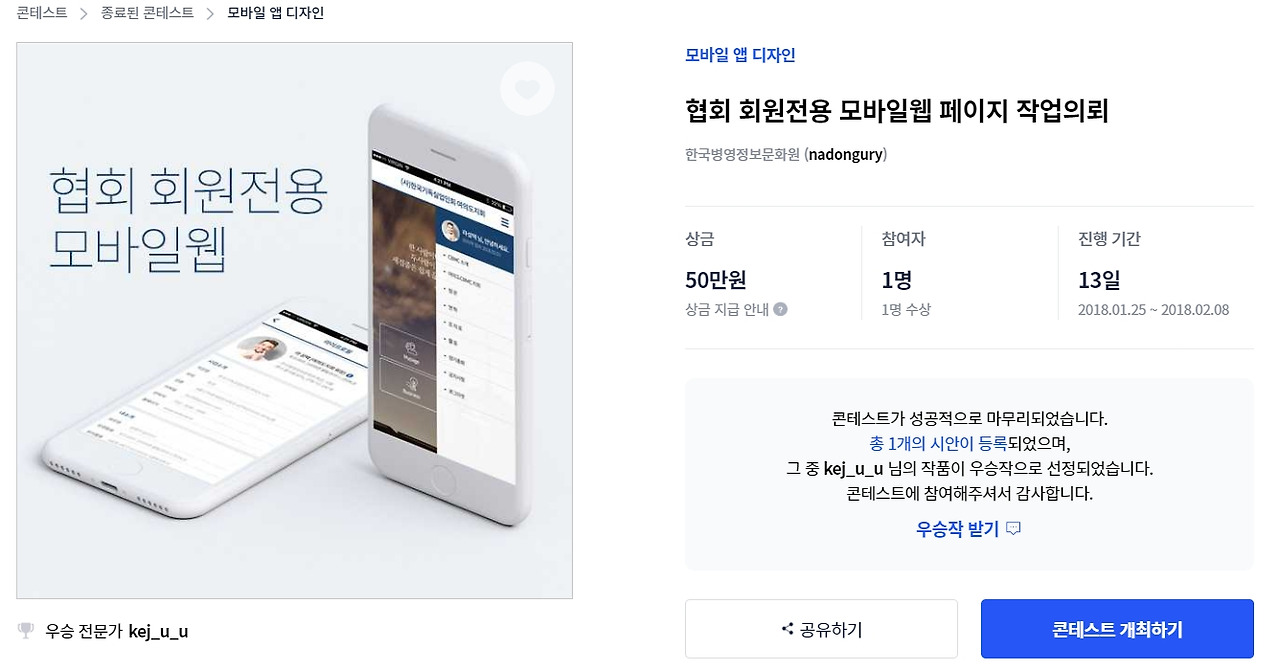Click the heart favorite icon on image
1280x670 pixels.
point(527,89)
